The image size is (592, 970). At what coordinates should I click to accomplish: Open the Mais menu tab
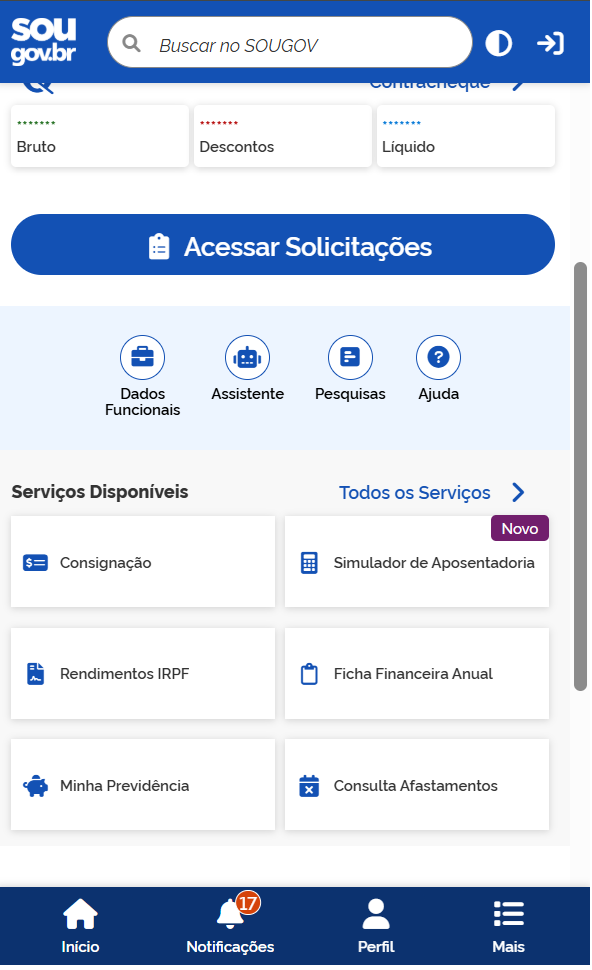point(510,927)
